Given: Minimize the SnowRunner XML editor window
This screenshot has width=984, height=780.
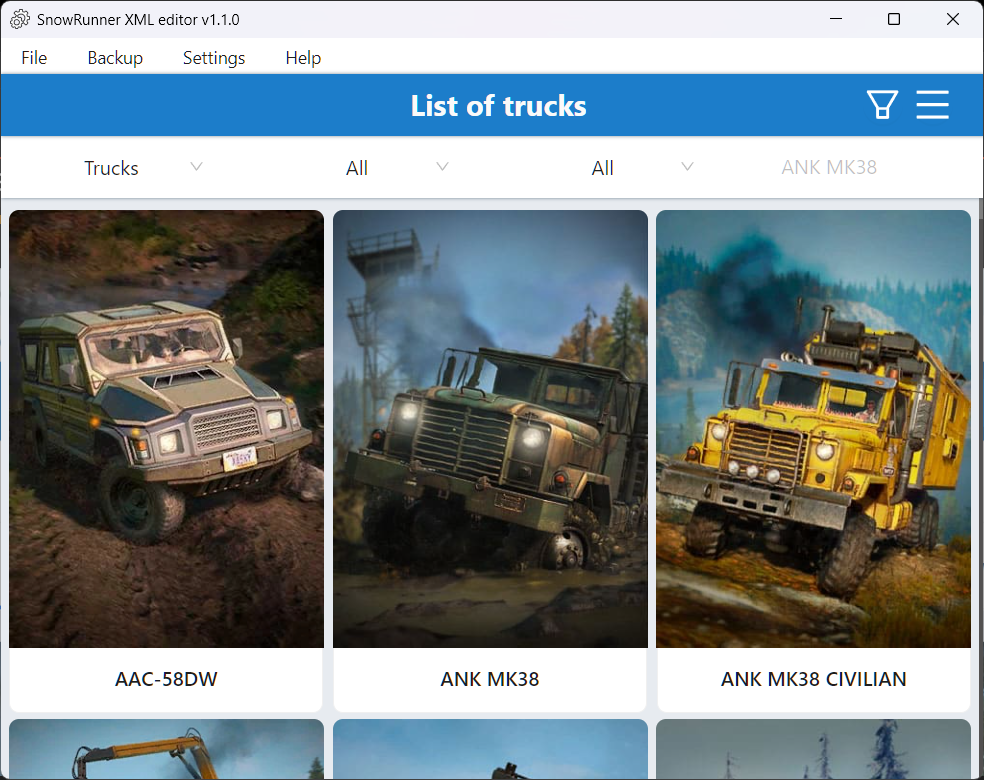Looking at the screenshot, I should tap(835, 19).
